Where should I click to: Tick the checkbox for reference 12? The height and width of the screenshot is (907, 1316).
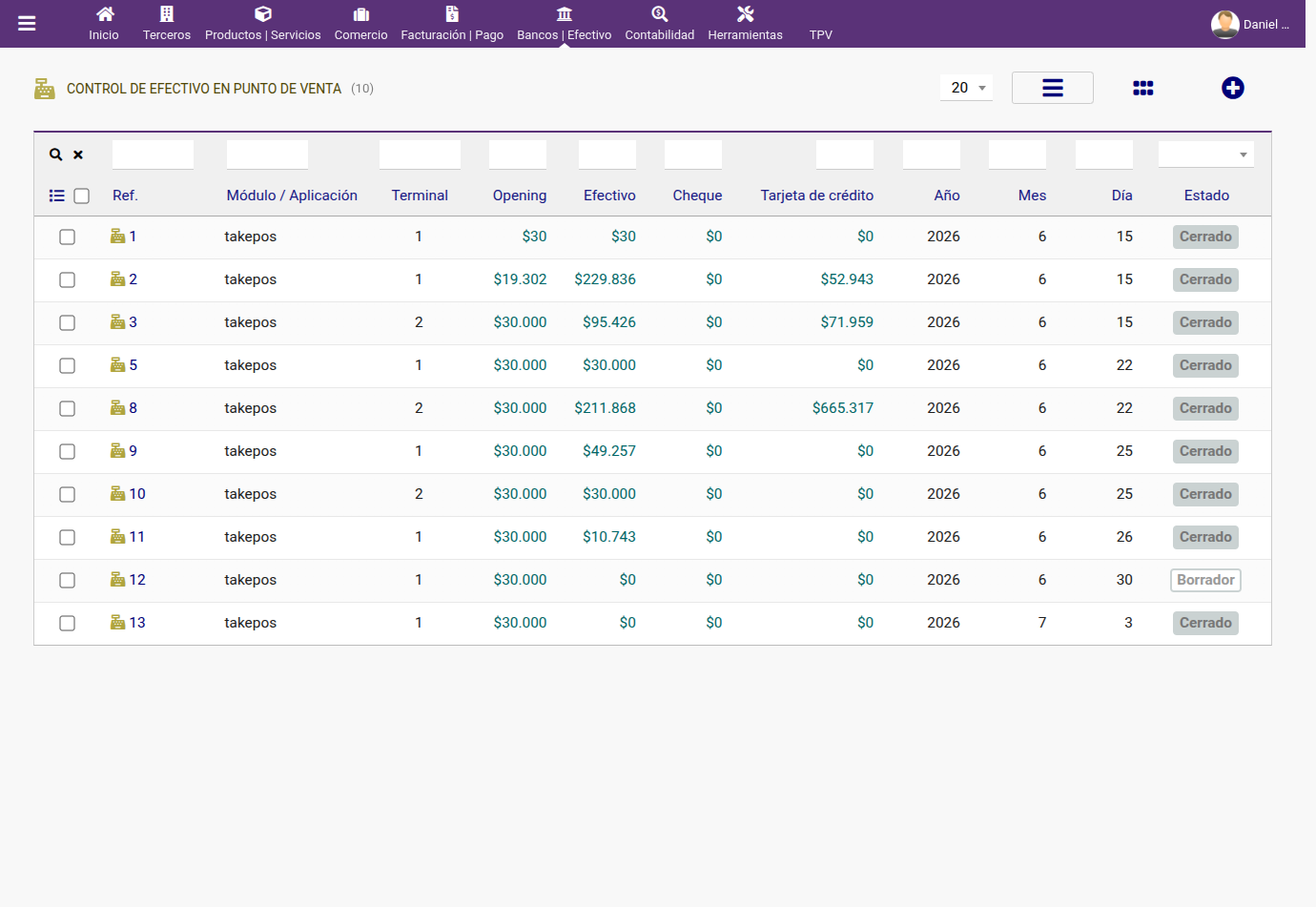(x=67, y=580)
